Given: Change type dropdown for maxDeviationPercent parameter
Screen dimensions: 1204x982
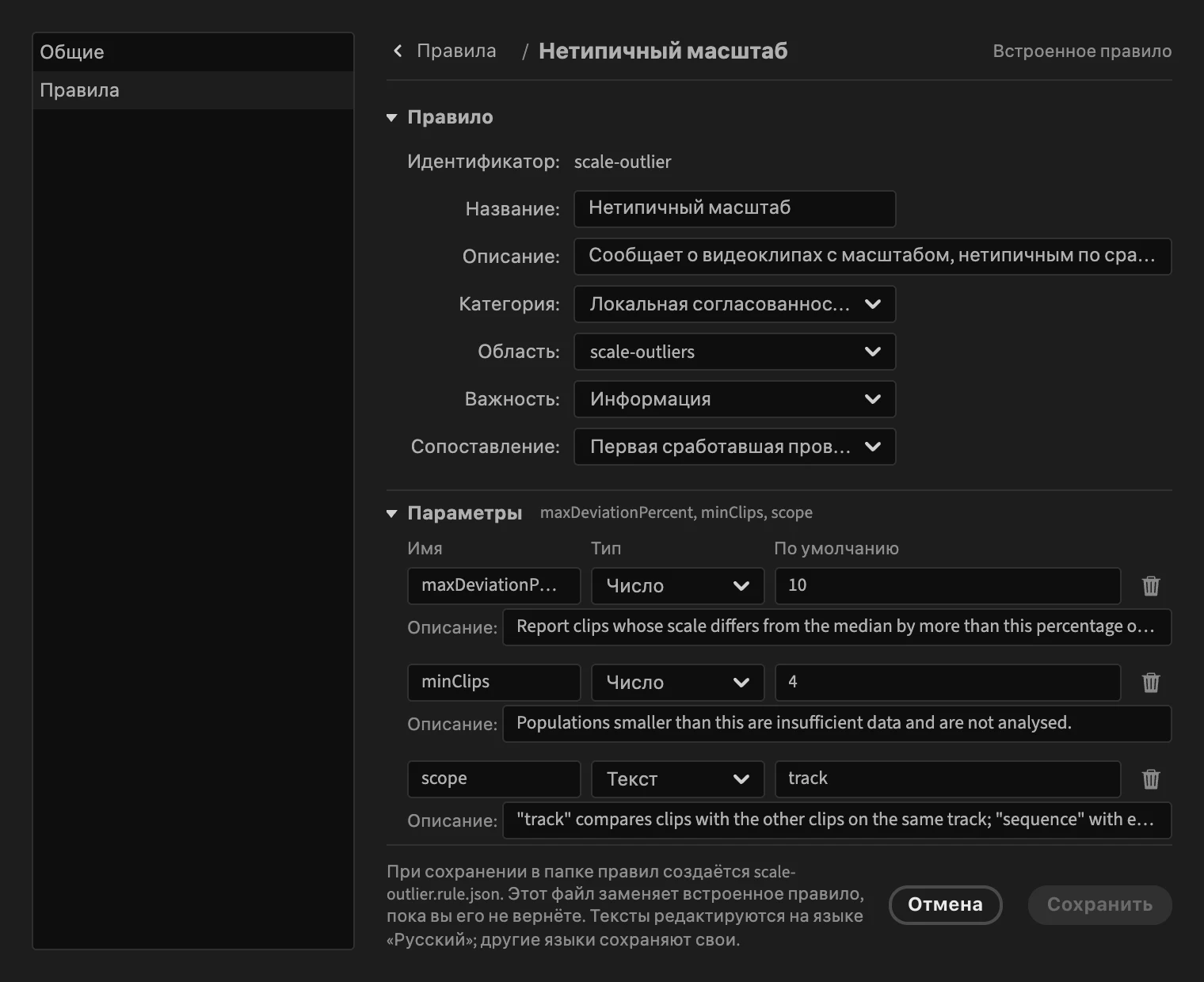Looking at the screenshot, I should click(x=678, y=586).
